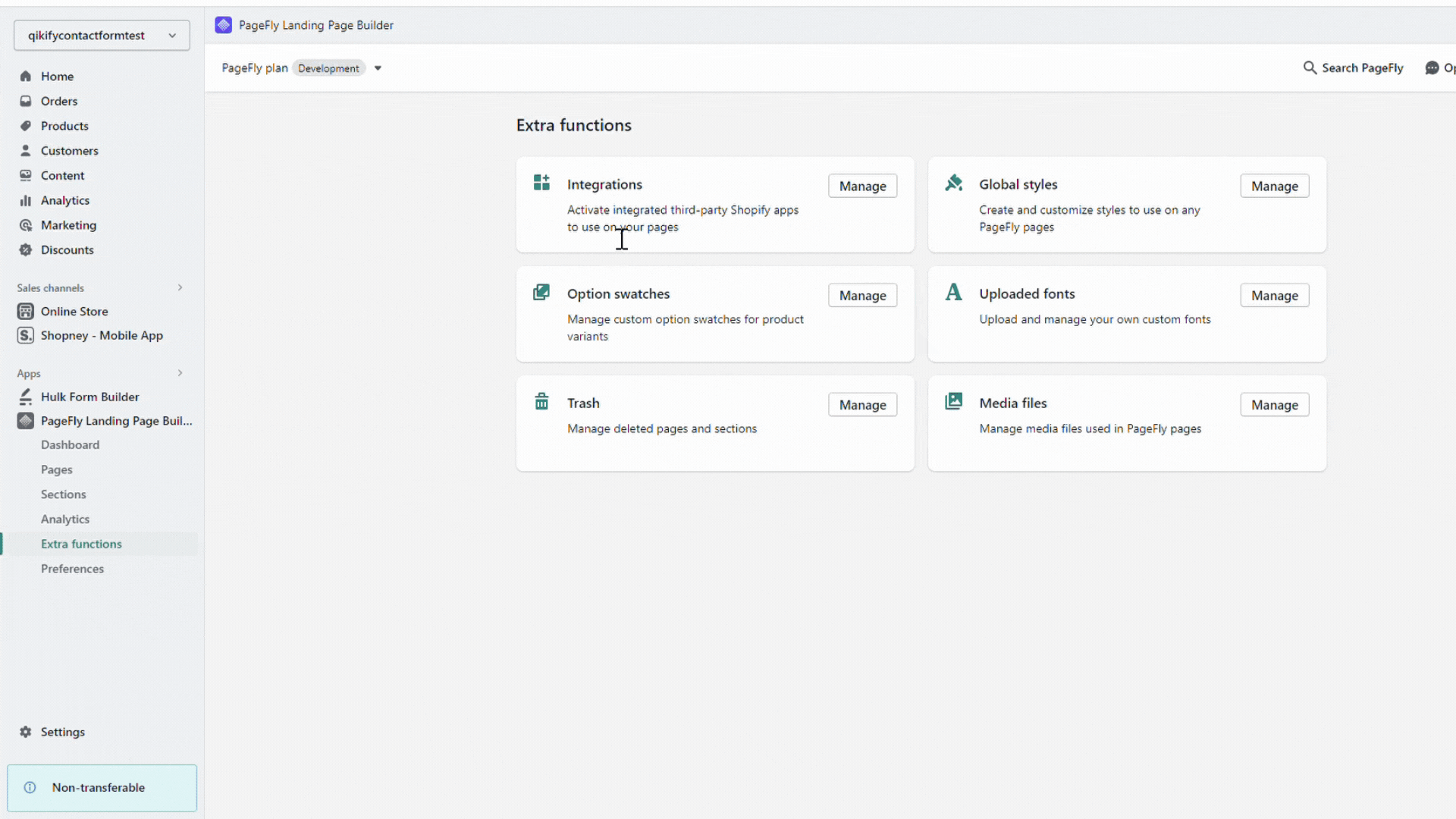The height and width of the screenshot is (819, 1456).
Task: Open the Hulk Form Builder app link
Action: 90,397
